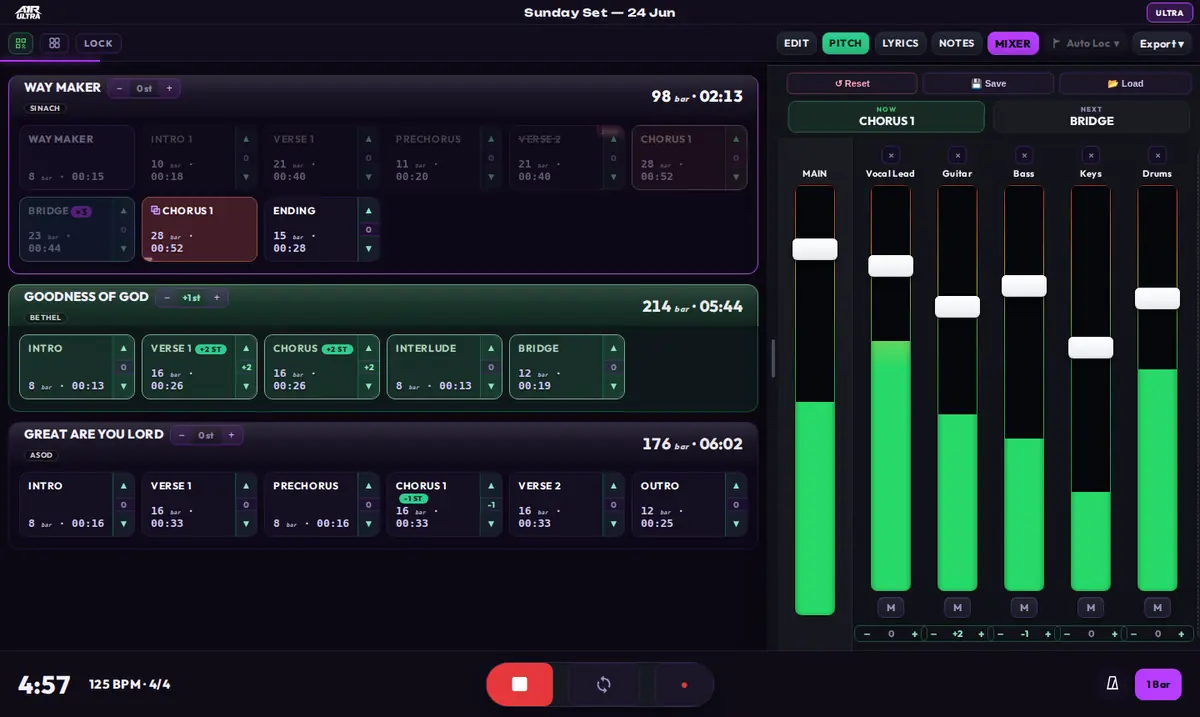The height and width of the screenshot is (717, 1200).
Task: Load a mixer preset
Action: [x=1125, y=83]
